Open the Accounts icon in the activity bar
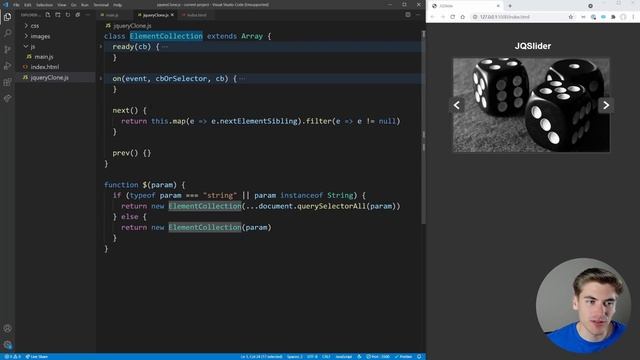The image size is (640, 360). 7,328
